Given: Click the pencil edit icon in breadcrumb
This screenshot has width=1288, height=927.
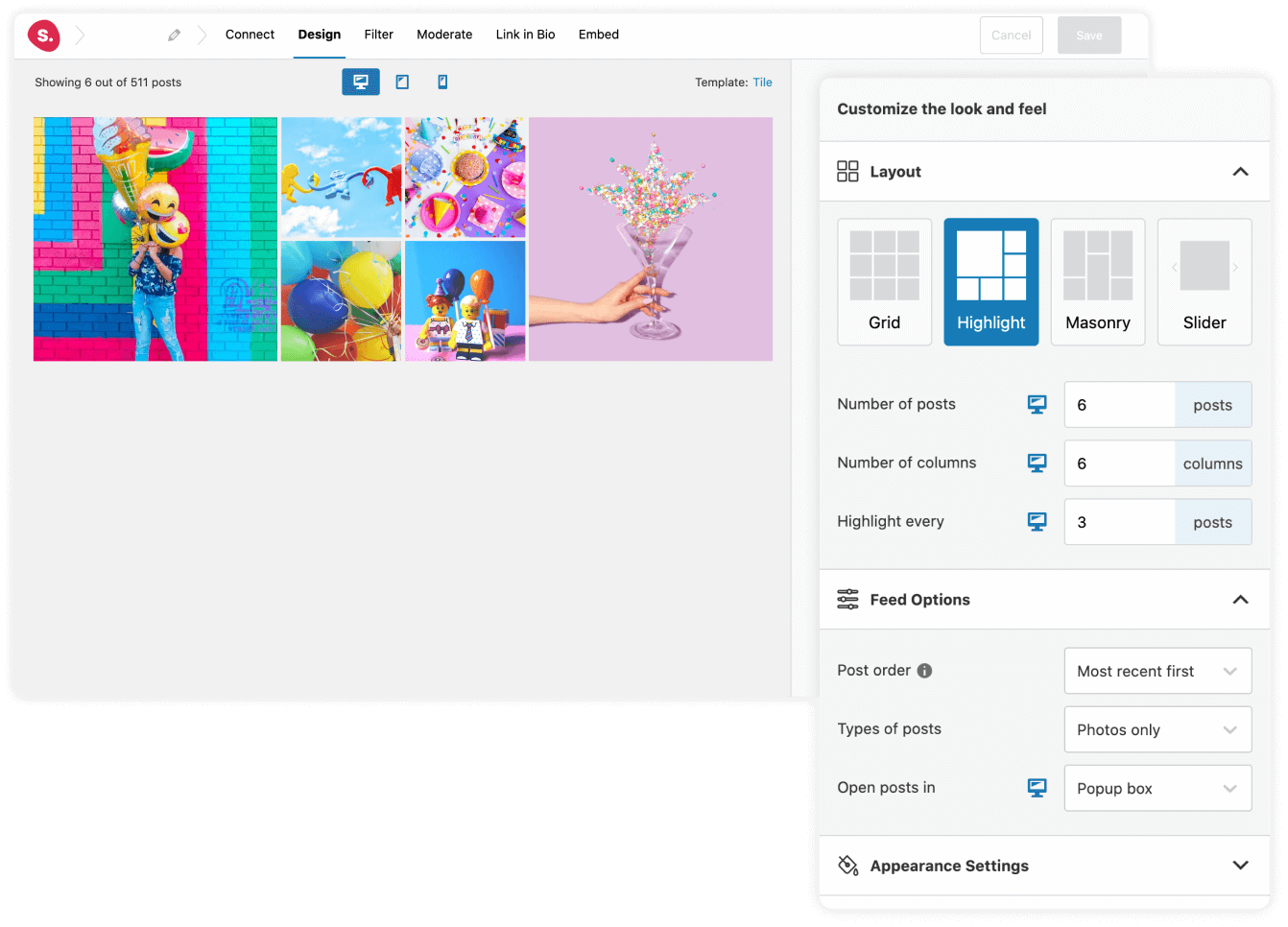Looking at the screenshot, I should coord(174,36).
